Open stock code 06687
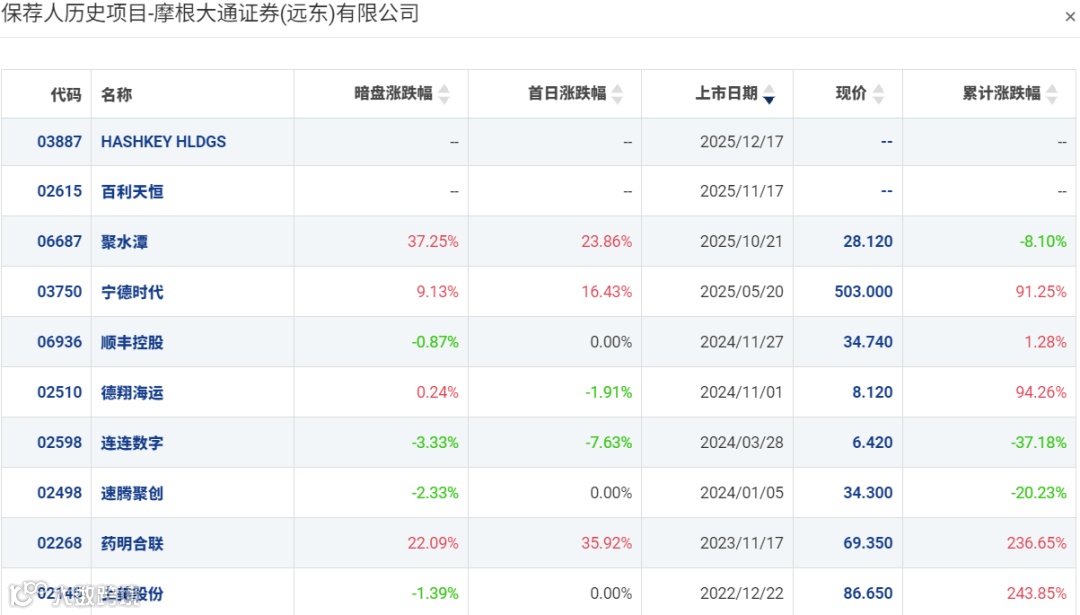This screenshot has height=615, width=1080. (59, 242)
